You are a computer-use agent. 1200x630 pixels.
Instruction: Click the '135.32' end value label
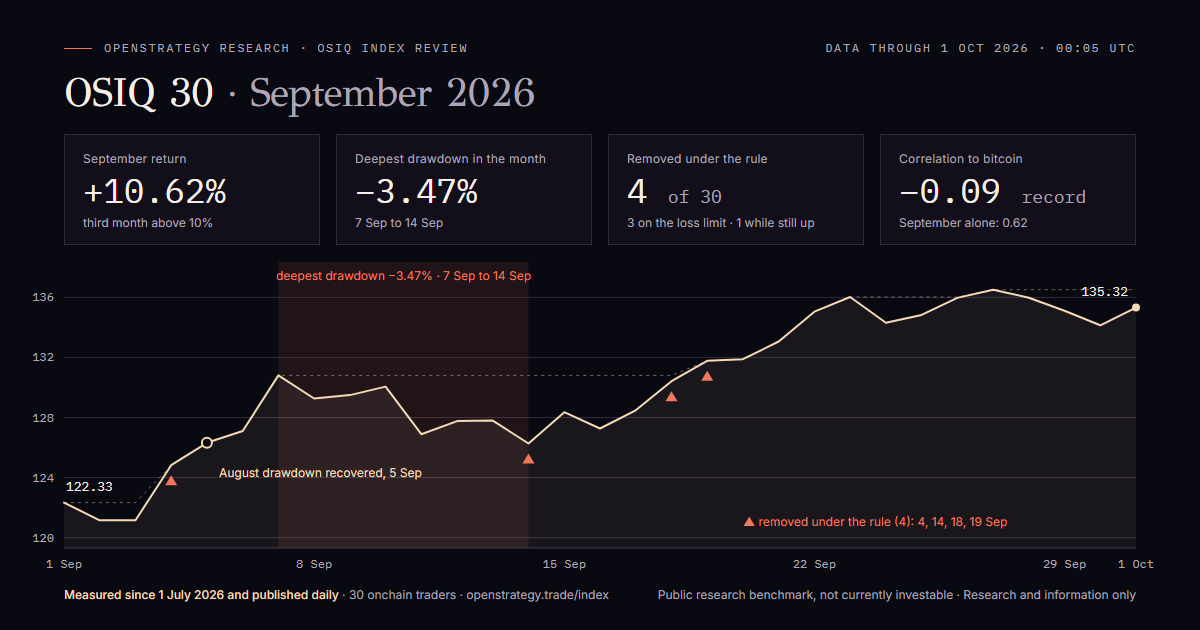tap(1104, 292)
